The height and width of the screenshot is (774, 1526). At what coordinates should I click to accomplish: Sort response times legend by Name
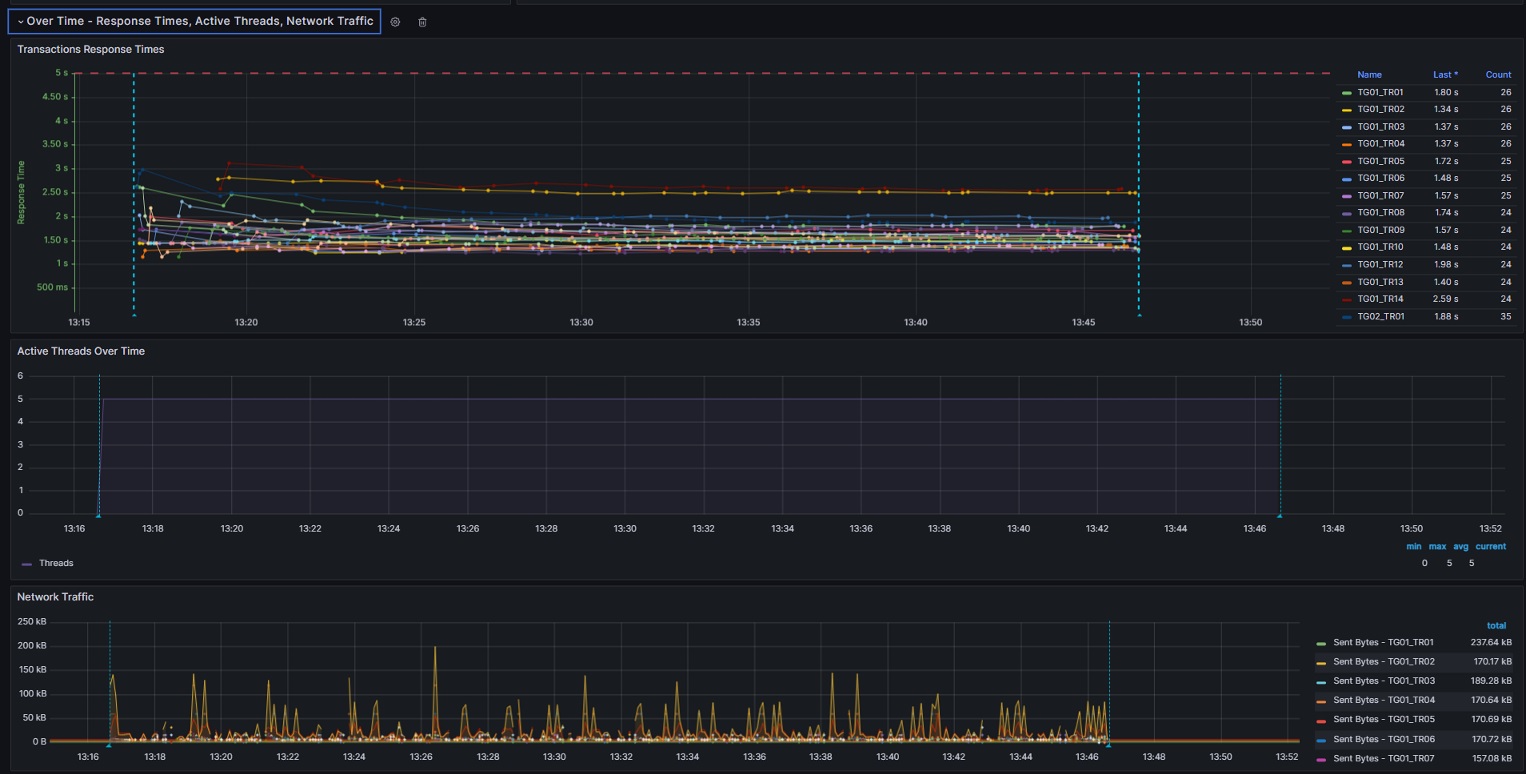click(x=1369, y=75)
